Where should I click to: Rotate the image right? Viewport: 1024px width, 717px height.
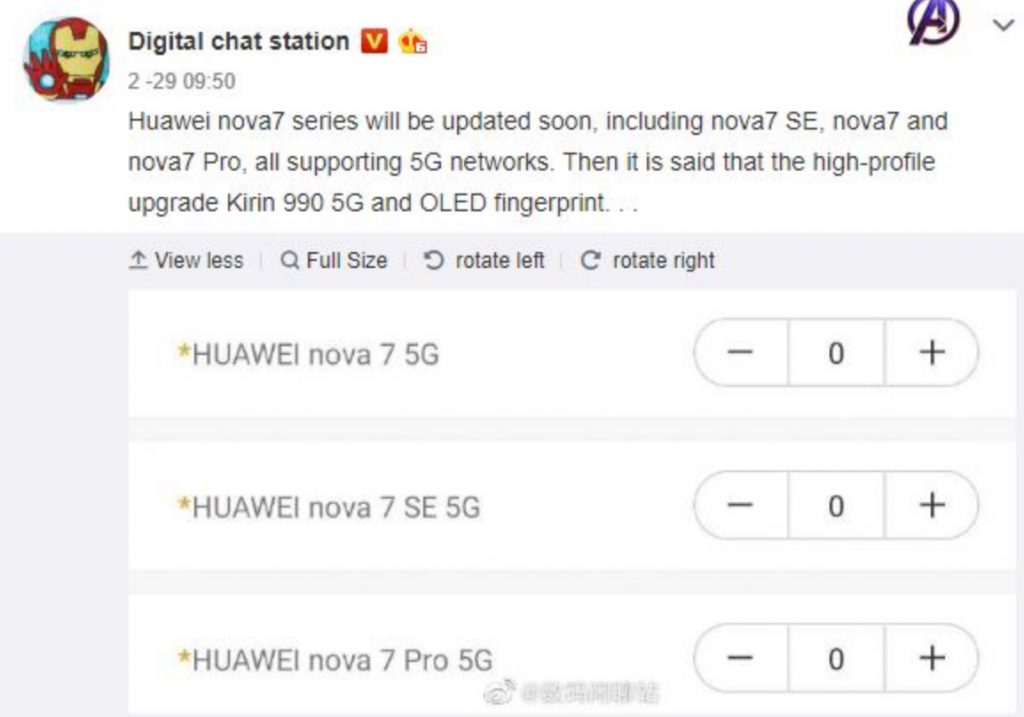click(x=648, y=261)
